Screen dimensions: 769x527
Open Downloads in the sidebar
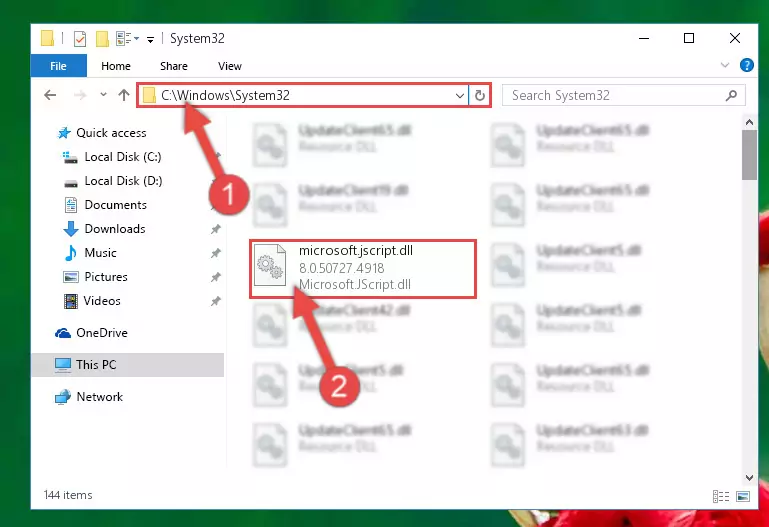pos(115,229)
